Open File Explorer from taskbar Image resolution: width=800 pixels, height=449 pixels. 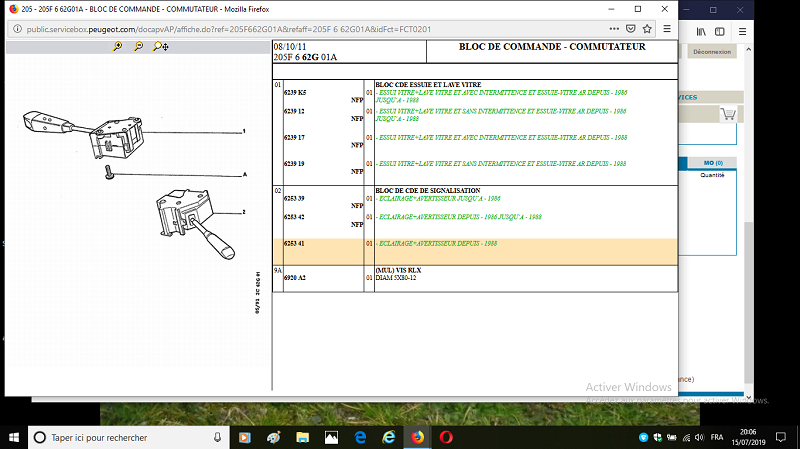click(303, 437)
